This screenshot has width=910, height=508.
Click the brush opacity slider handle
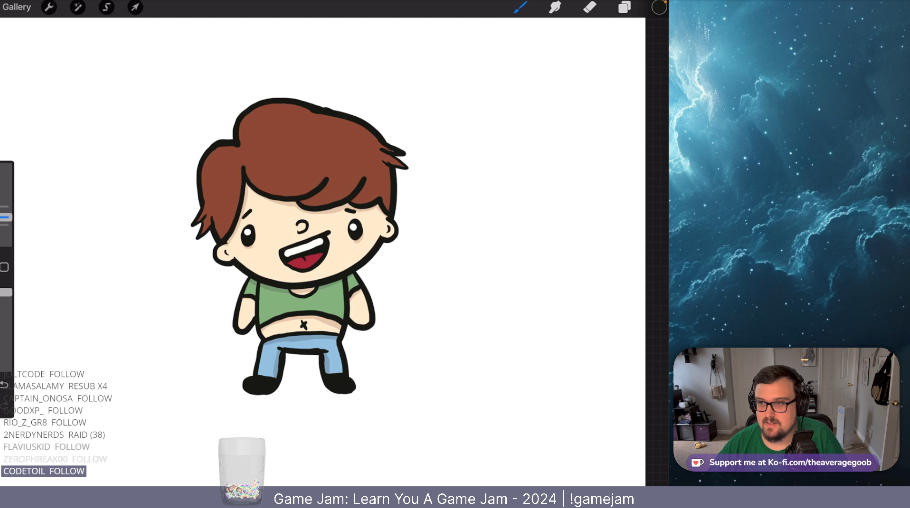(x=5, y=293)
